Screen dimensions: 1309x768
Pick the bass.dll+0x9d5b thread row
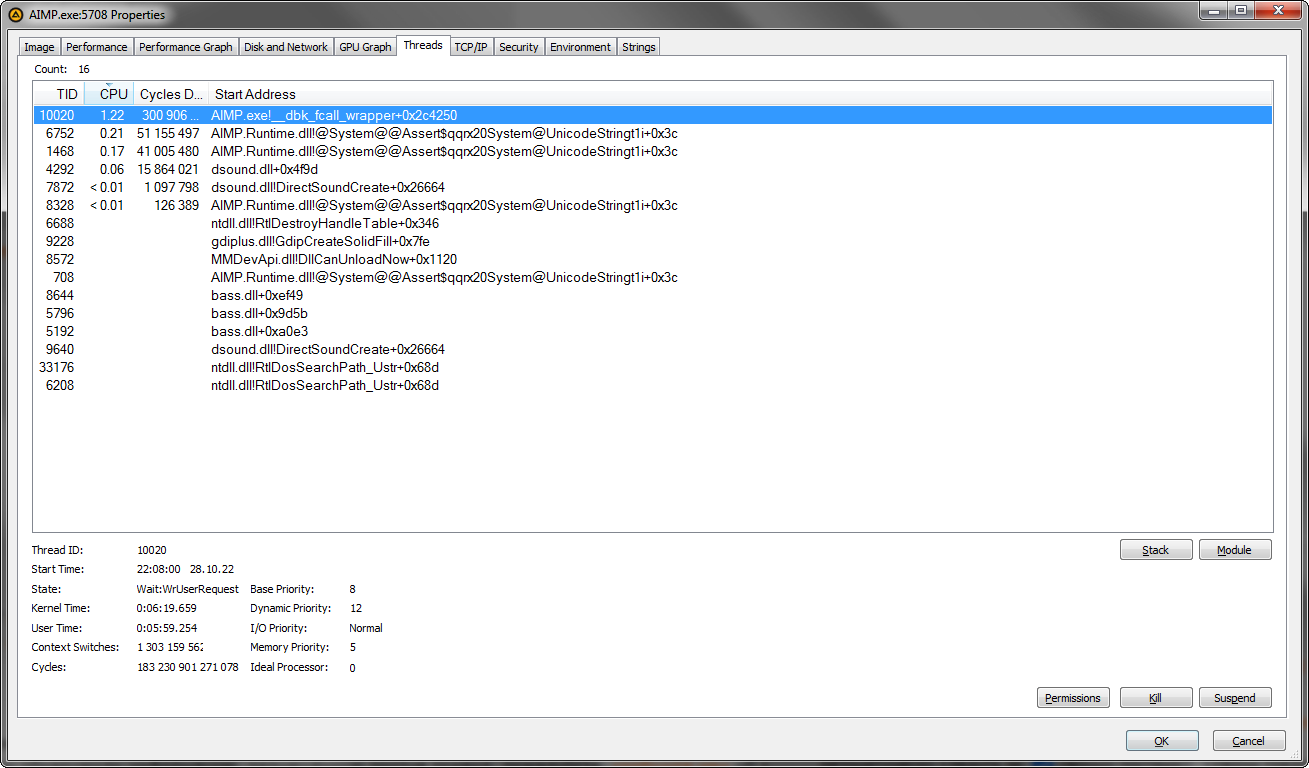click(x=652, y=313)
